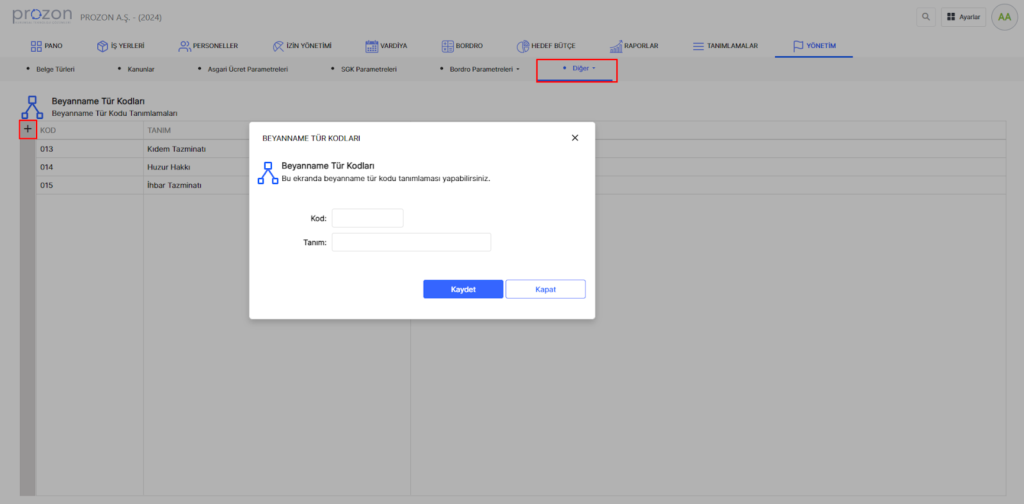Image resolution: width=1024 pixels, height=504 pixels.
Task: Click the plus icon to add a code
Action: pyautogui.click(x=28, y=130)
